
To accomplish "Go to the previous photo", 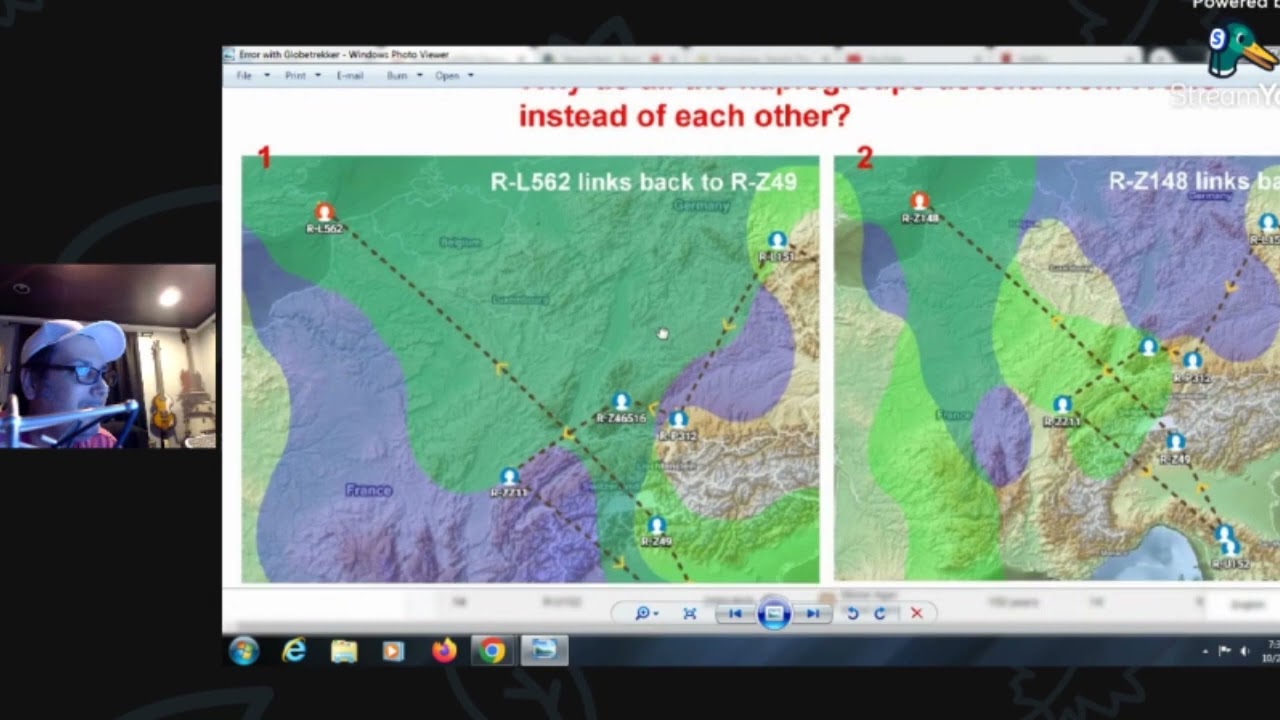I will 735,613.
